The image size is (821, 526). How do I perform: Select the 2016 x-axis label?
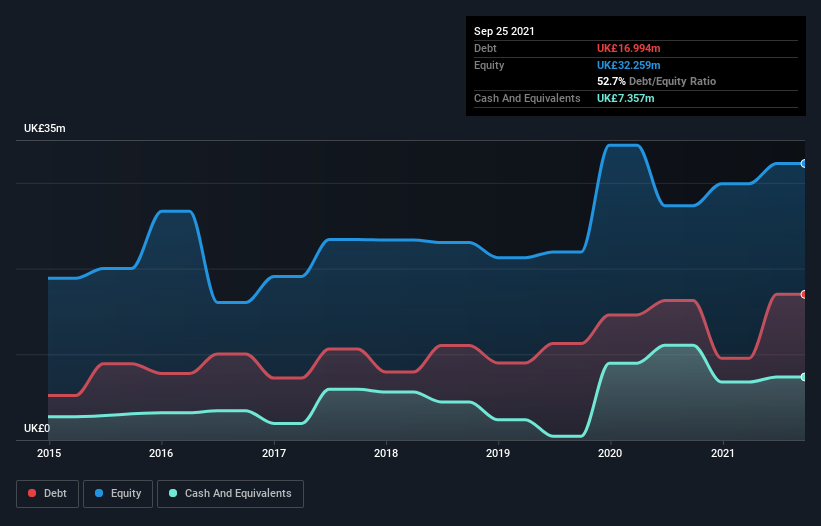[161, 453]
